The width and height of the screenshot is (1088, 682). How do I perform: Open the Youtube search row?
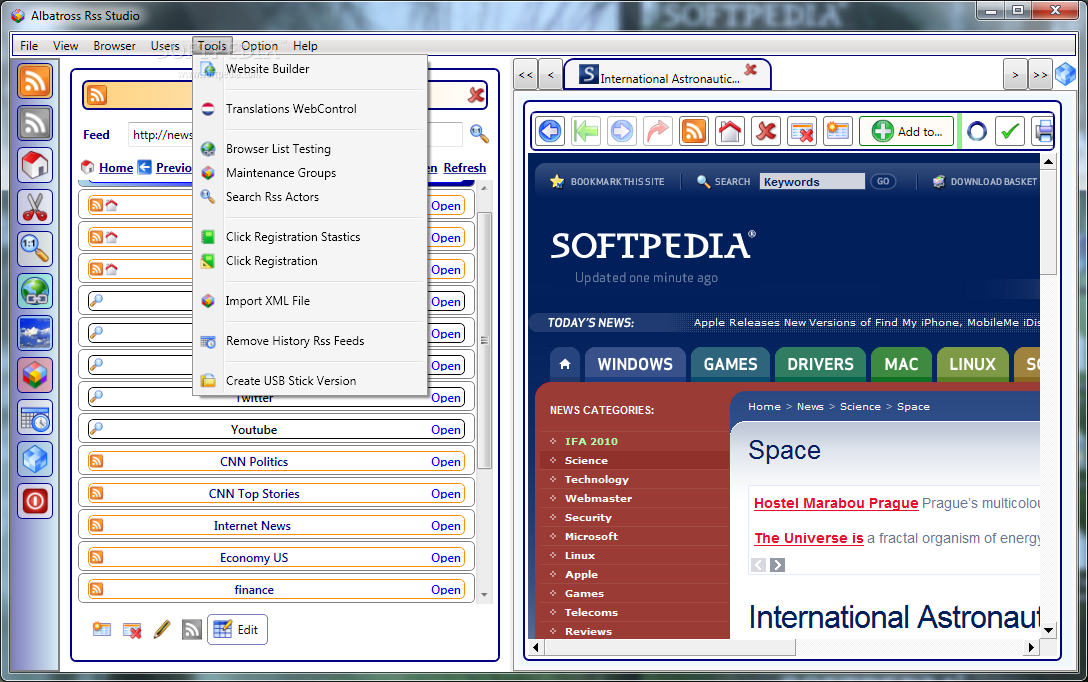click(445, 430)
